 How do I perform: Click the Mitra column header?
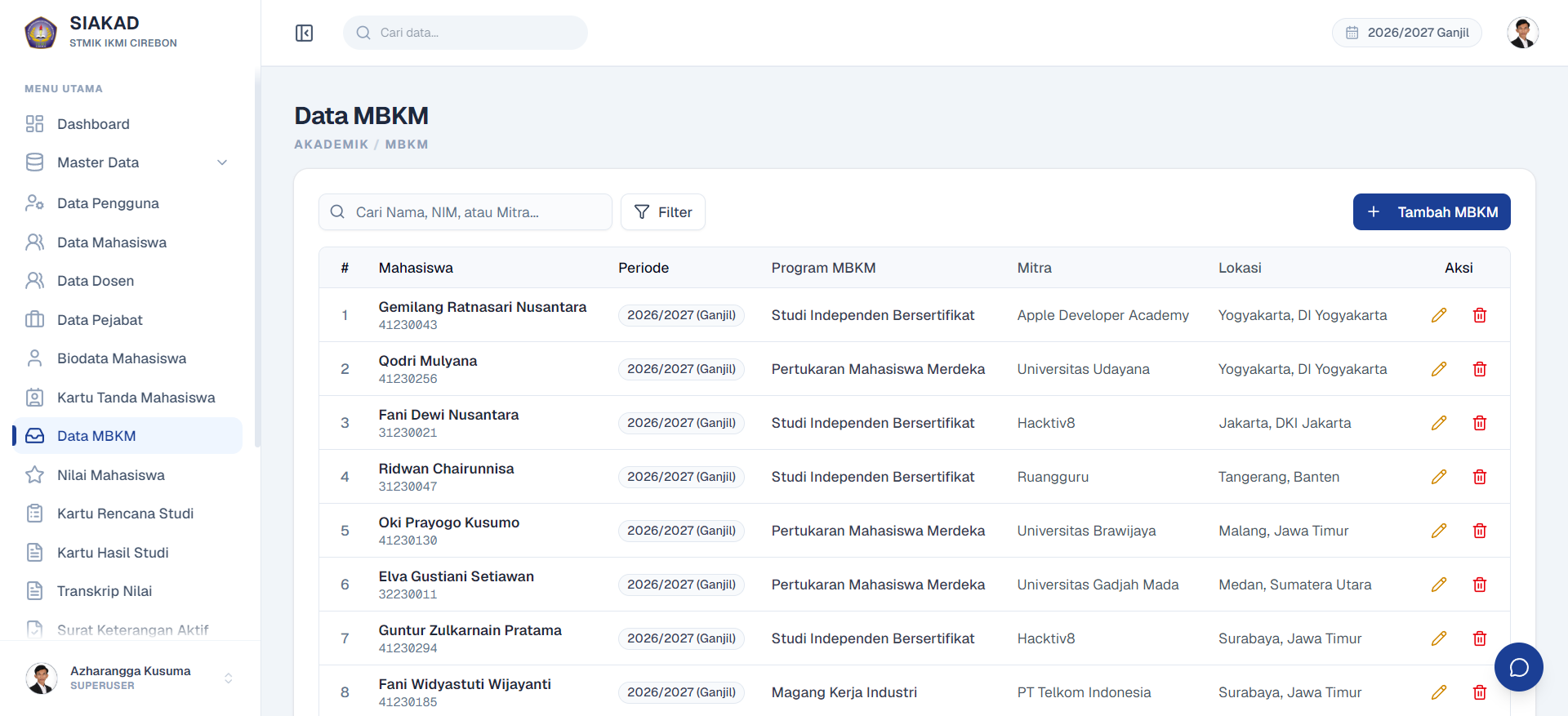(1034, 268)
